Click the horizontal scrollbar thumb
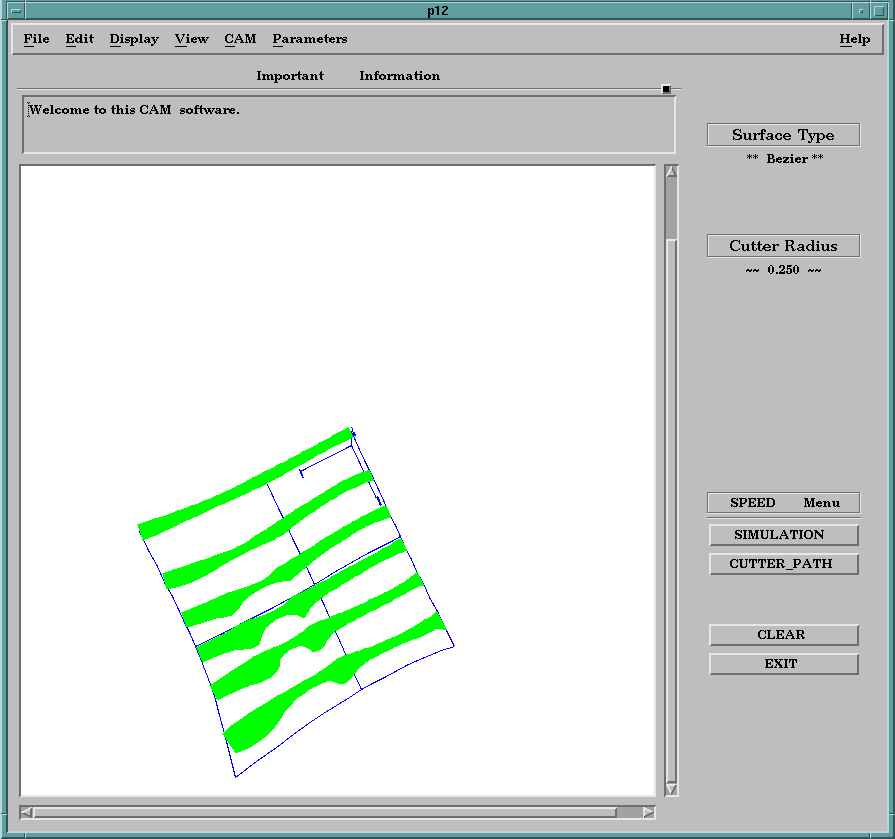 (x=325, y=812)
